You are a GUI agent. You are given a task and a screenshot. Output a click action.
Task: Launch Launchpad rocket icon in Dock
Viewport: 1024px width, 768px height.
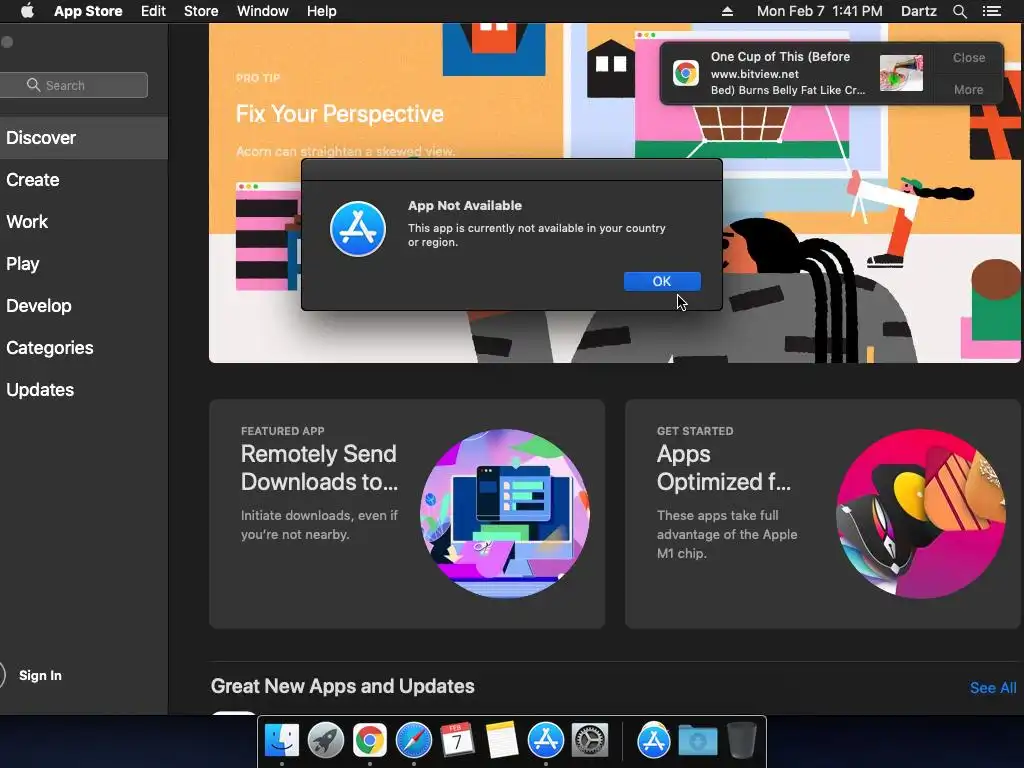click(326, 741)
